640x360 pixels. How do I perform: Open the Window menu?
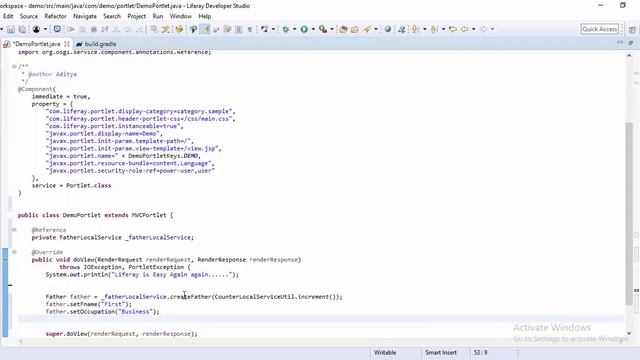(x=181, y=16)
